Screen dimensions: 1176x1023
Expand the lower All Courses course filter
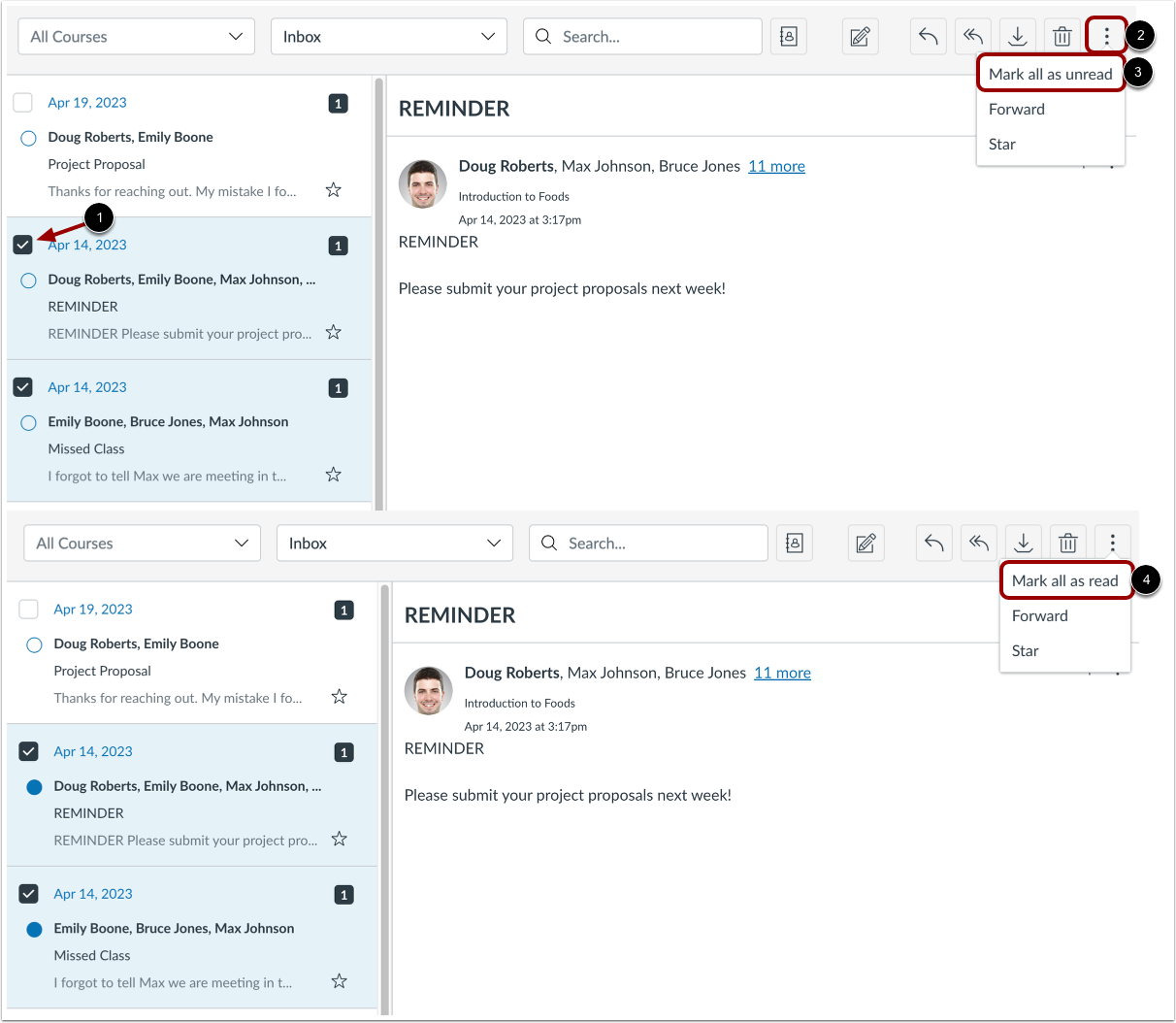click(x=142, y=543)
